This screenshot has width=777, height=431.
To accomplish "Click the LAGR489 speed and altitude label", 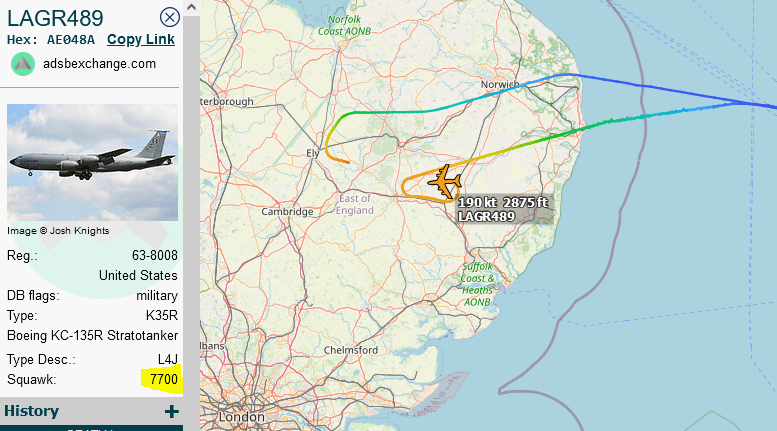I will click(x=504, y=209).
